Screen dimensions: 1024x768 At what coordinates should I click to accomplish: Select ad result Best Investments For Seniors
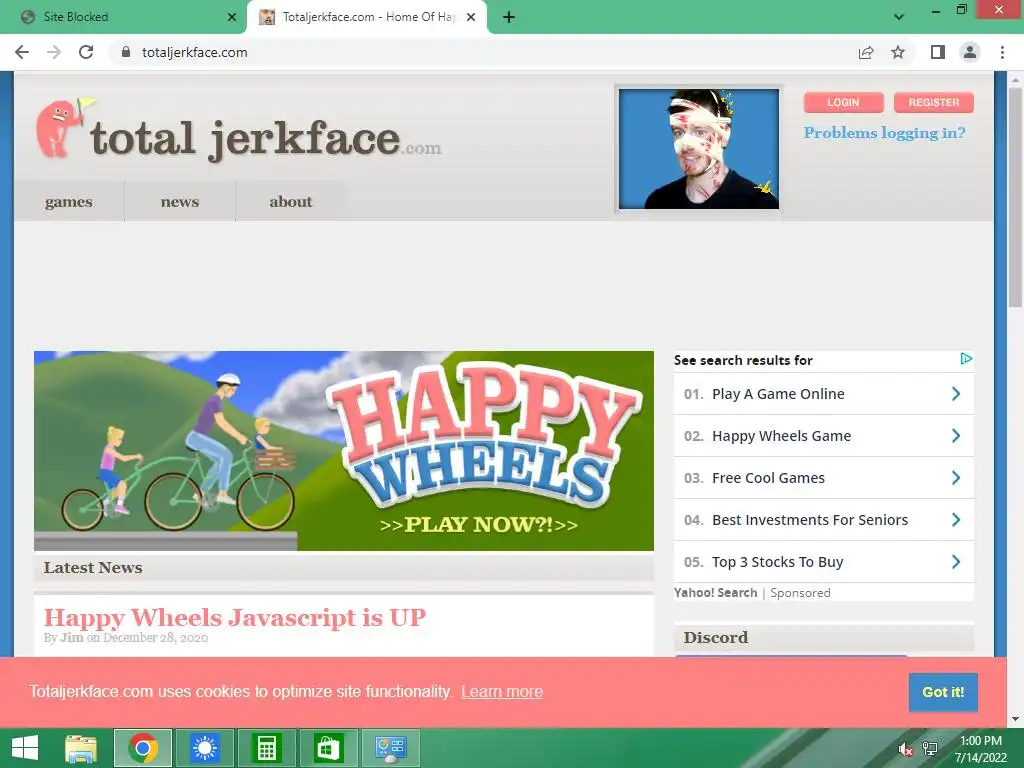810,520
